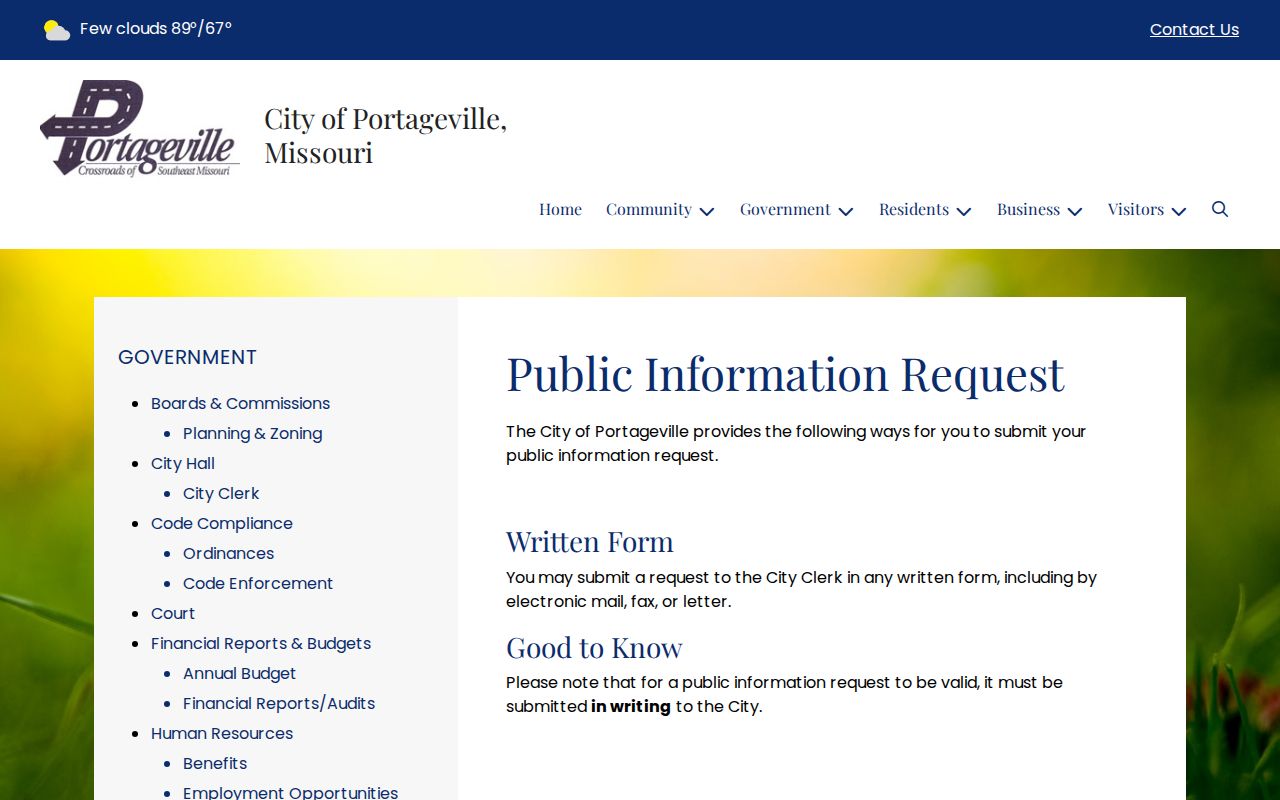
Task: Go to the Home menu item
Action: pyautogui.click(x=560, y=209)
